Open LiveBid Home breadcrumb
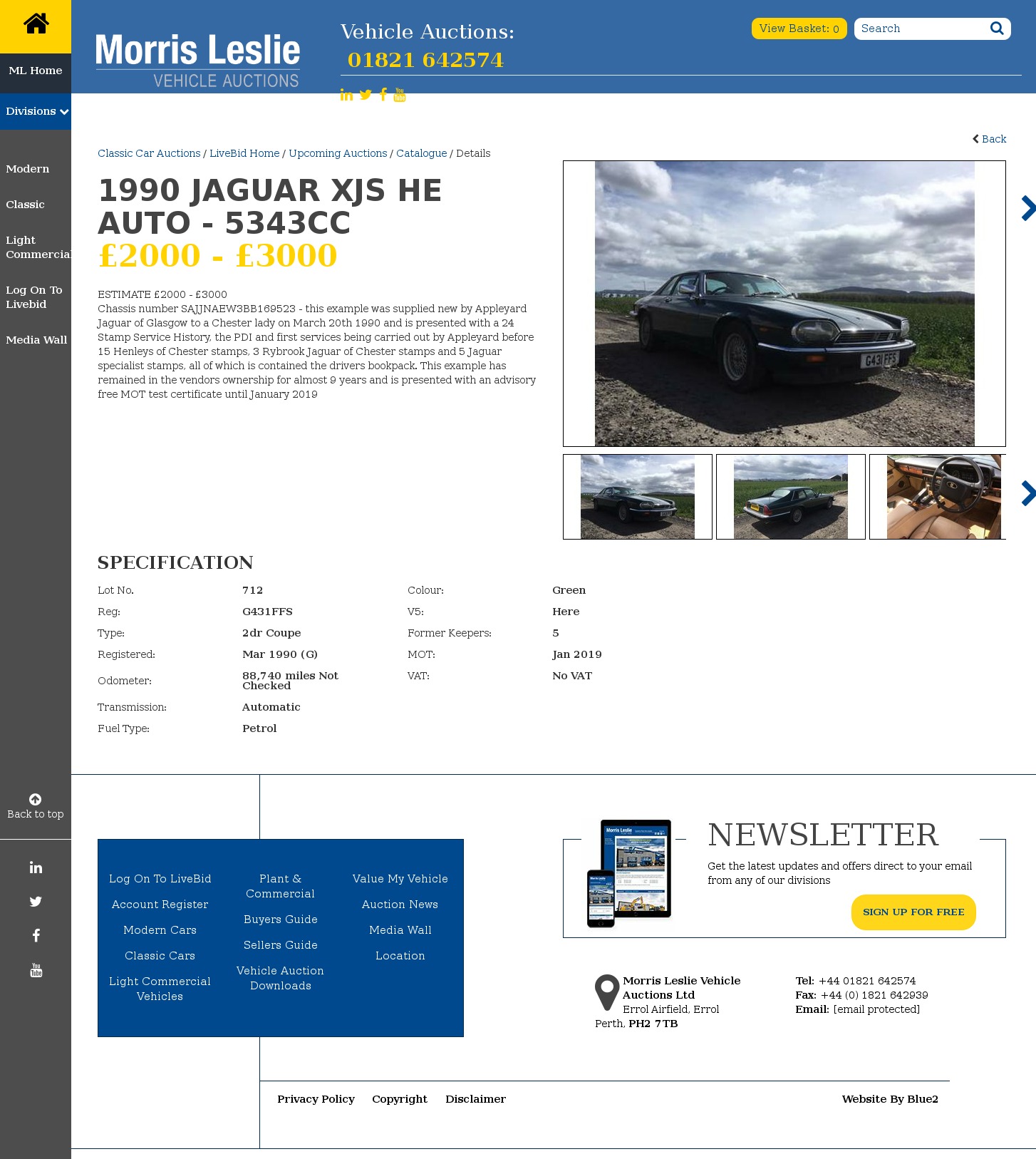 pos(244,153)
